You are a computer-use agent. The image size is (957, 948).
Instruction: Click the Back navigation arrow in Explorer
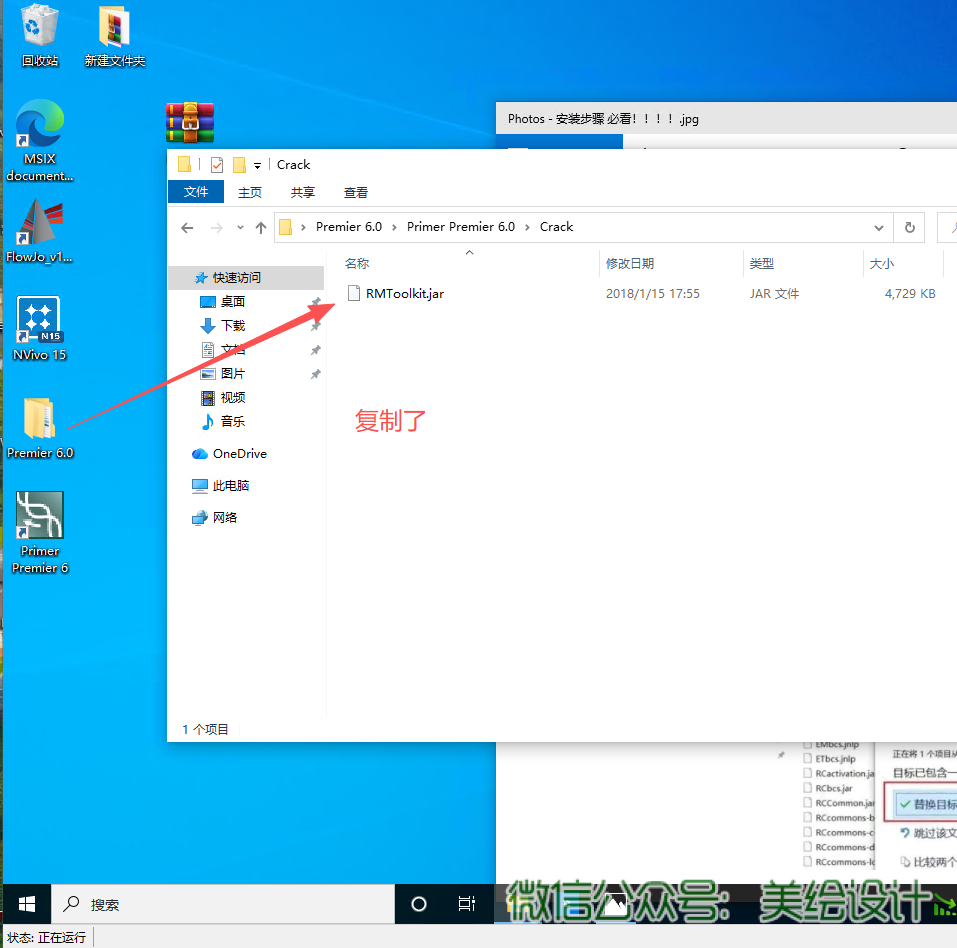(187, 228)
